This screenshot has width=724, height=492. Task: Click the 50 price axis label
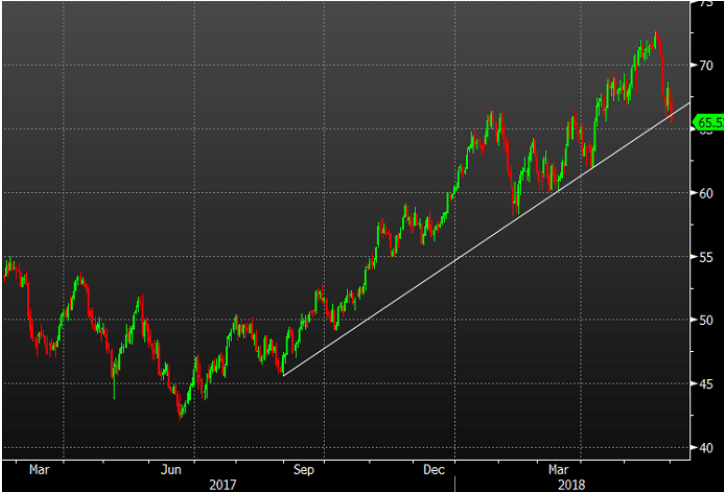706,320
